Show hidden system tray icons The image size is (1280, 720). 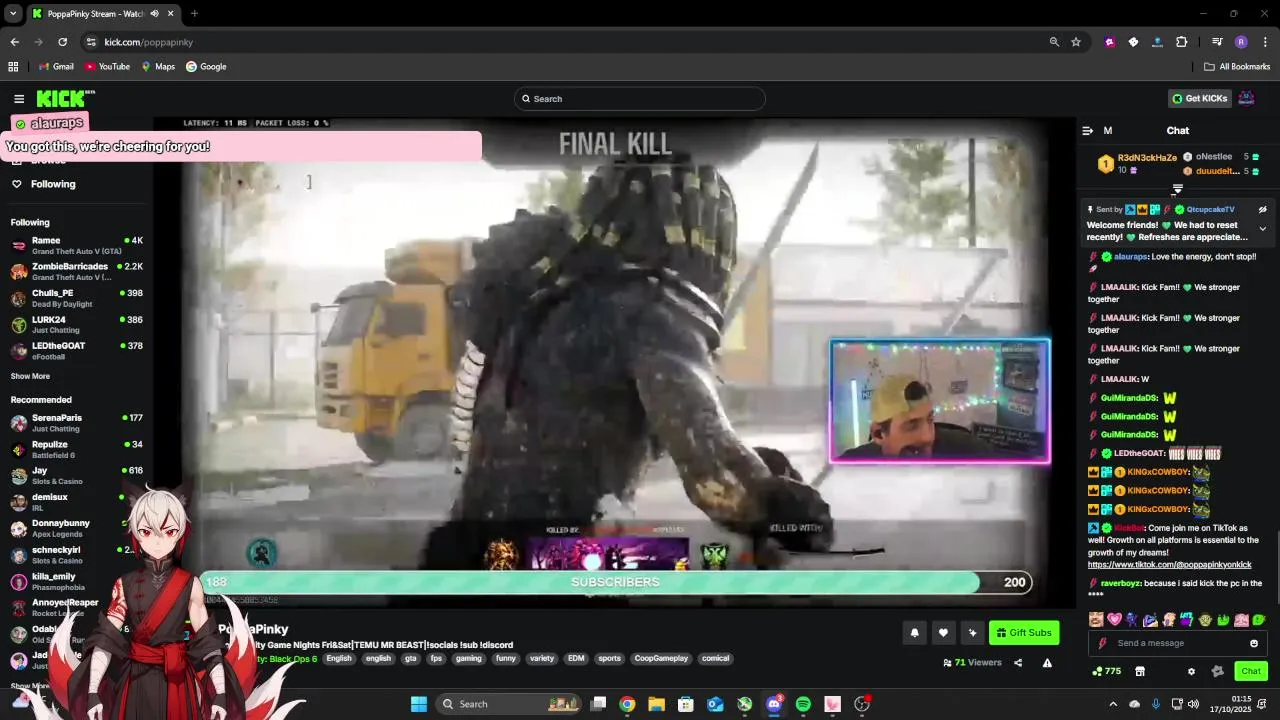coord(1113,704)
